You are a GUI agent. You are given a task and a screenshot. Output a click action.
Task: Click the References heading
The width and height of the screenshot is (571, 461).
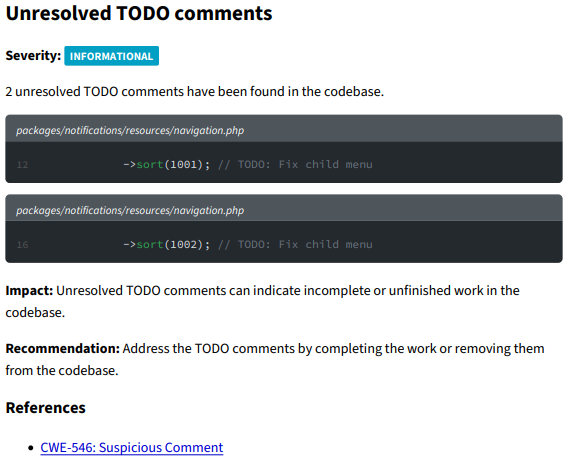pos(46,408)
